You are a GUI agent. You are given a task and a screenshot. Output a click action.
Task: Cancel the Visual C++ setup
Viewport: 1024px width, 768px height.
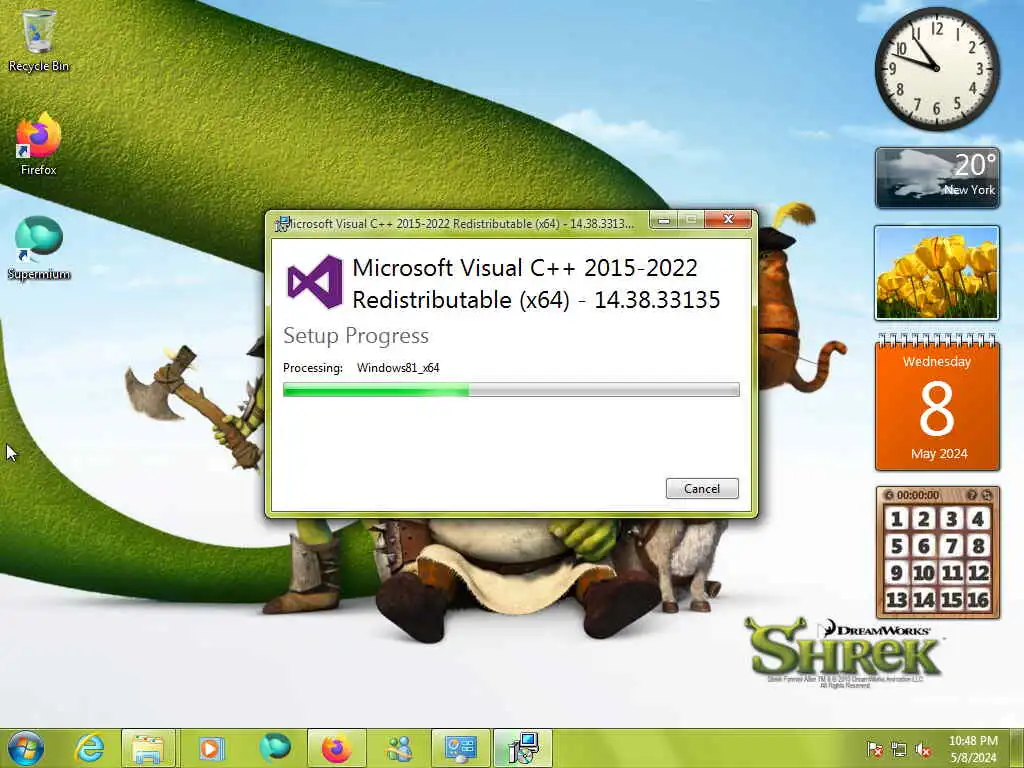coord(702,488)
